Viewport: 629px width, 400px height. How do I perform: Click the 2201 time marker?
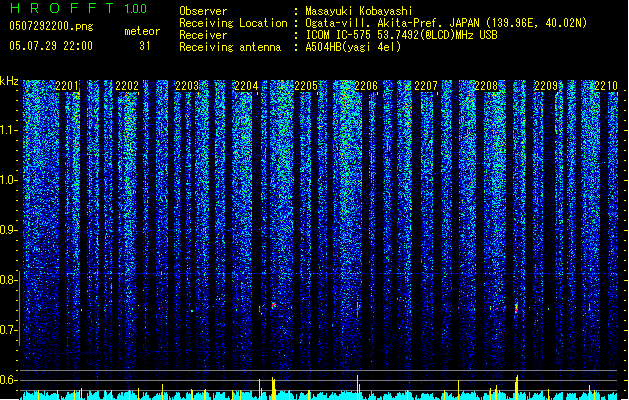coord(67,86)
